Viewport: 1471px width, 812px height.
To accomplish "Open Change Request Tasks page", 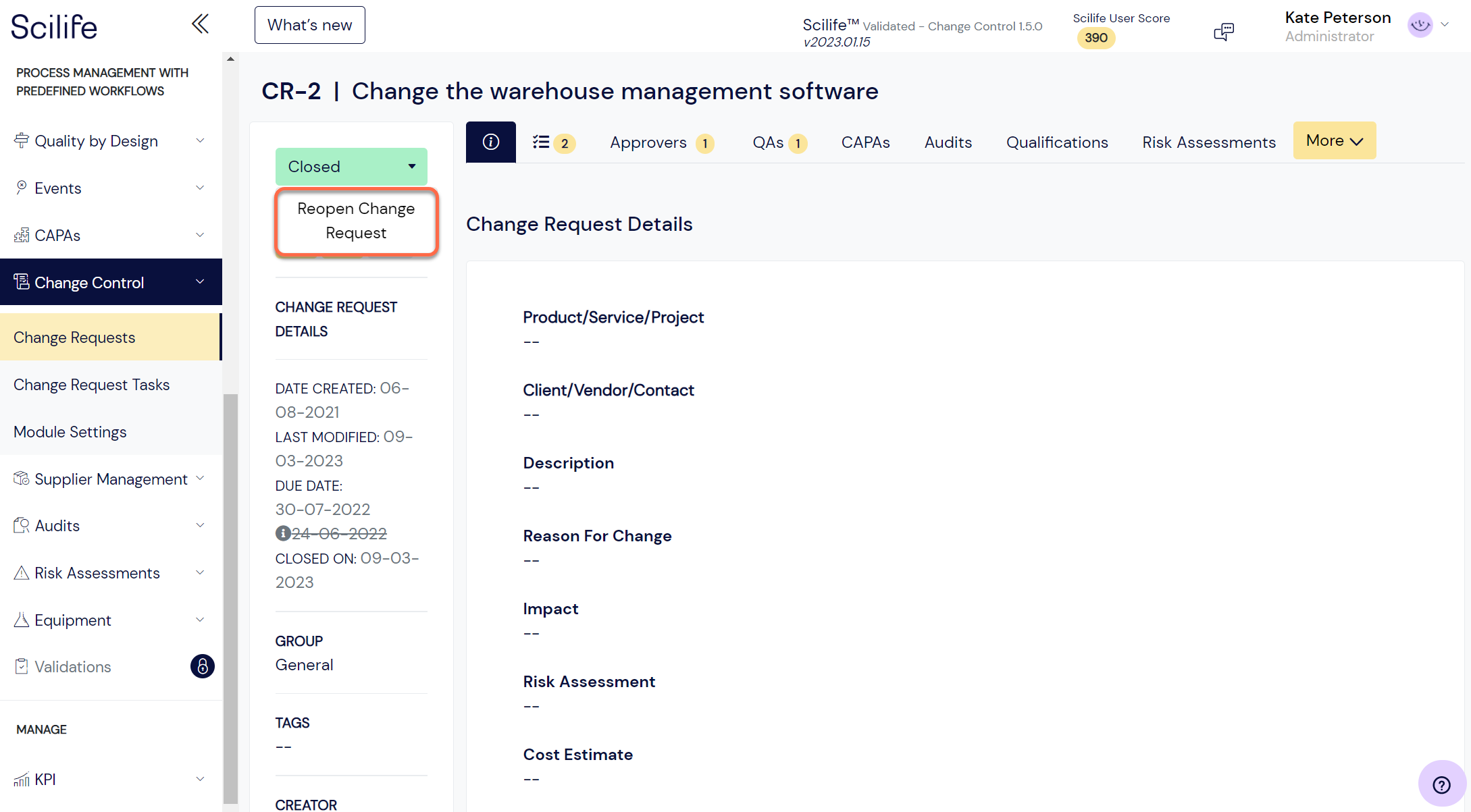I will [92, 385].
